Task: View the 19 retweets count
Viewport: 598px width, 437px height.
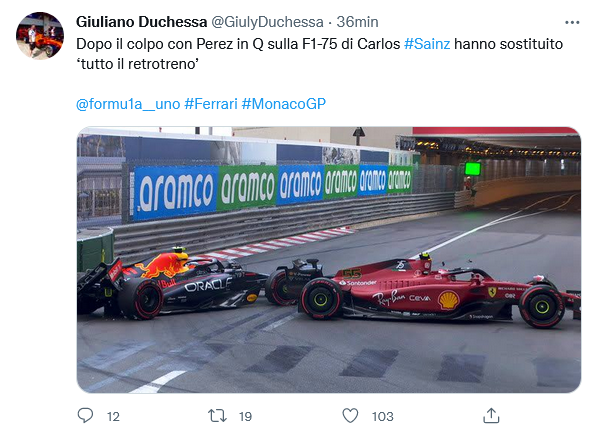Action: coord(245,416)
